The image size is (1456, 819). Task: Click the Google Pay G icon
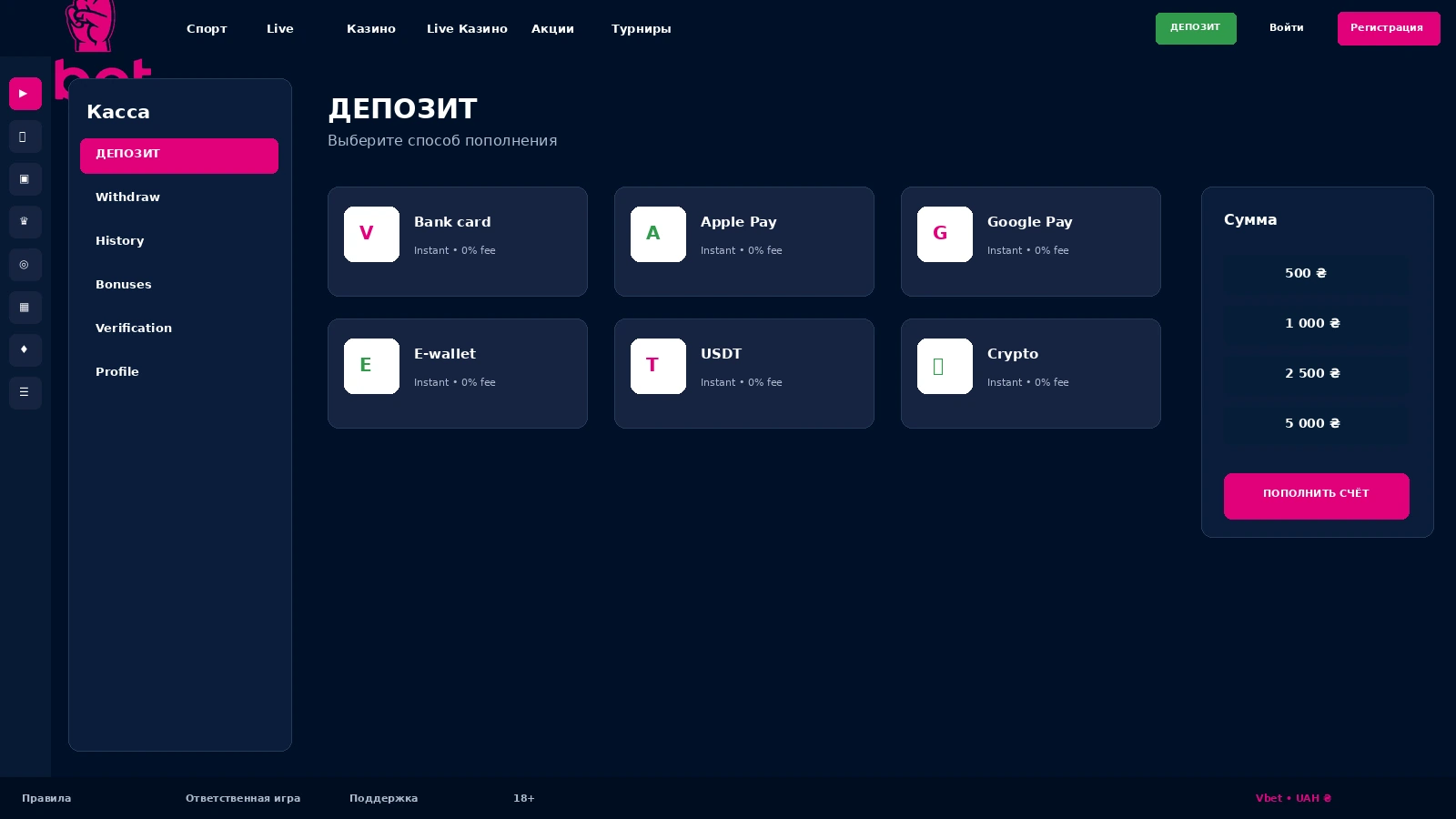(x=945, y=234)
